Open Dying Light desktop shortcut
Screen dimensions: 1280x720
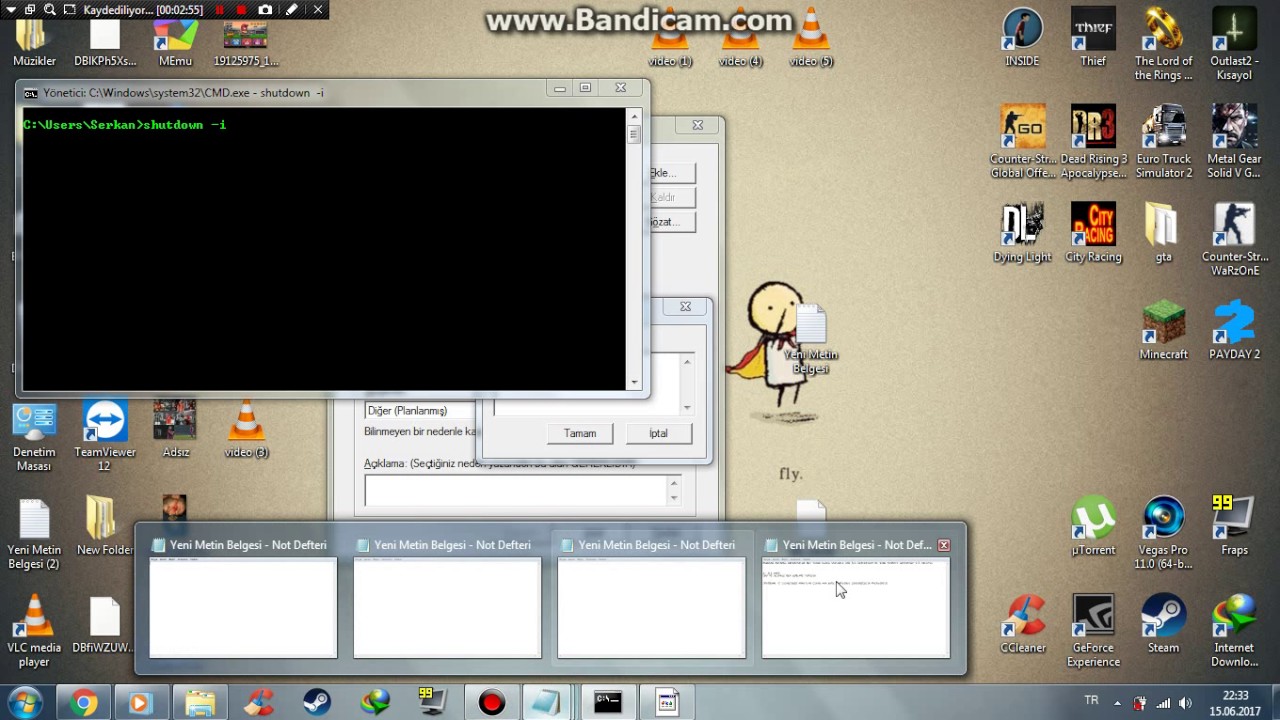click(x=1022, y=233)
